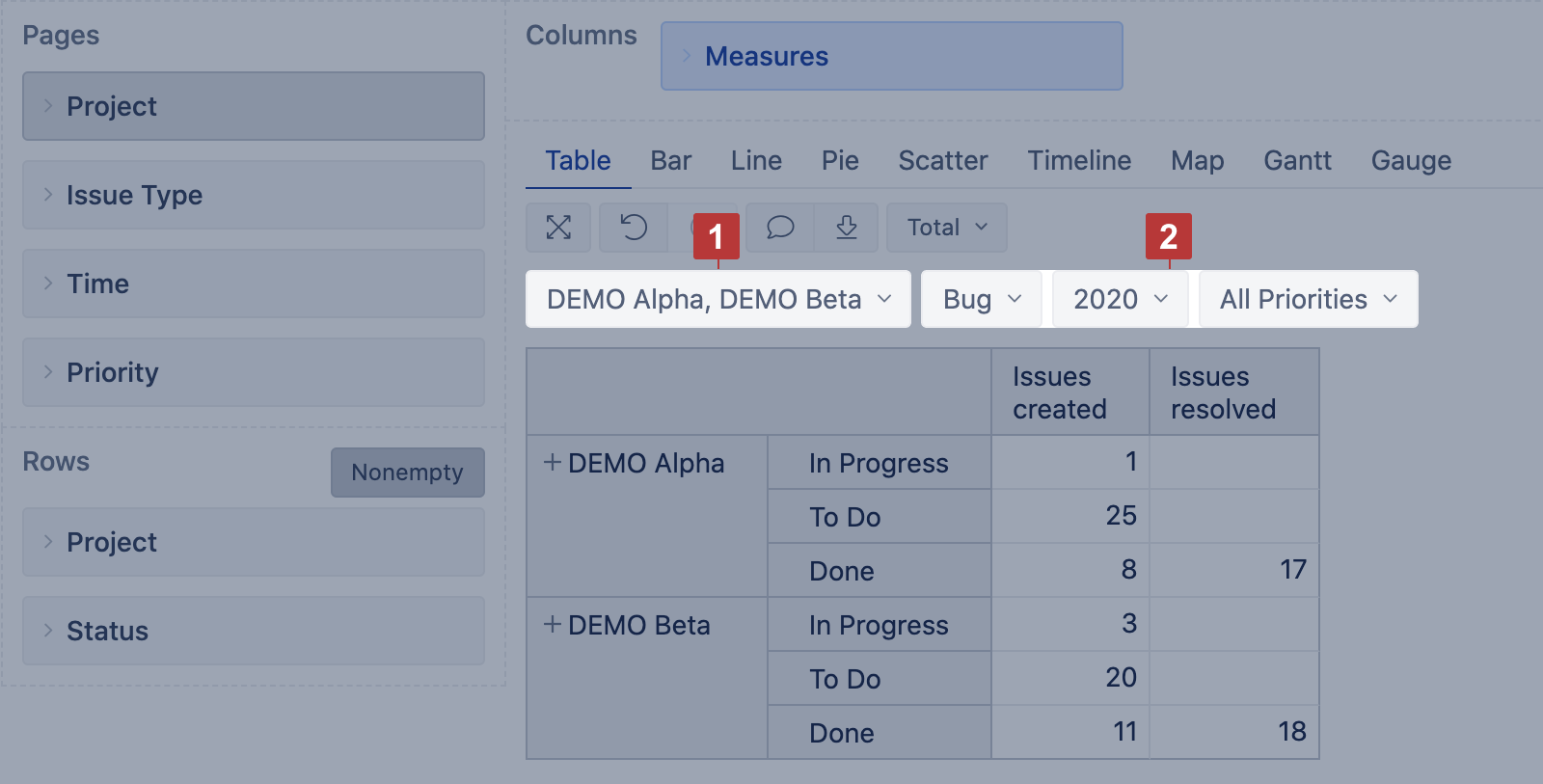Toggle the Nonempty rows option
Image resolution: width=1543 pixels, height=784 pixels.
coord(407,473)
